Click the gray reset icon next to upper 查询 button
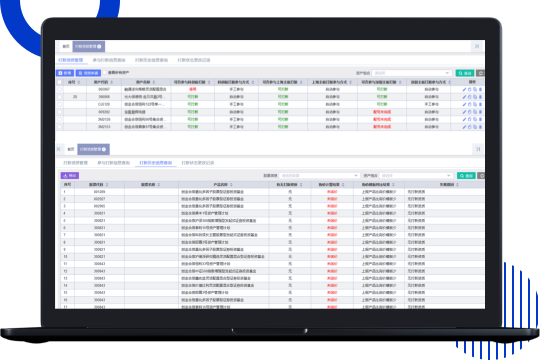540x360 pixels. point(481,73)
